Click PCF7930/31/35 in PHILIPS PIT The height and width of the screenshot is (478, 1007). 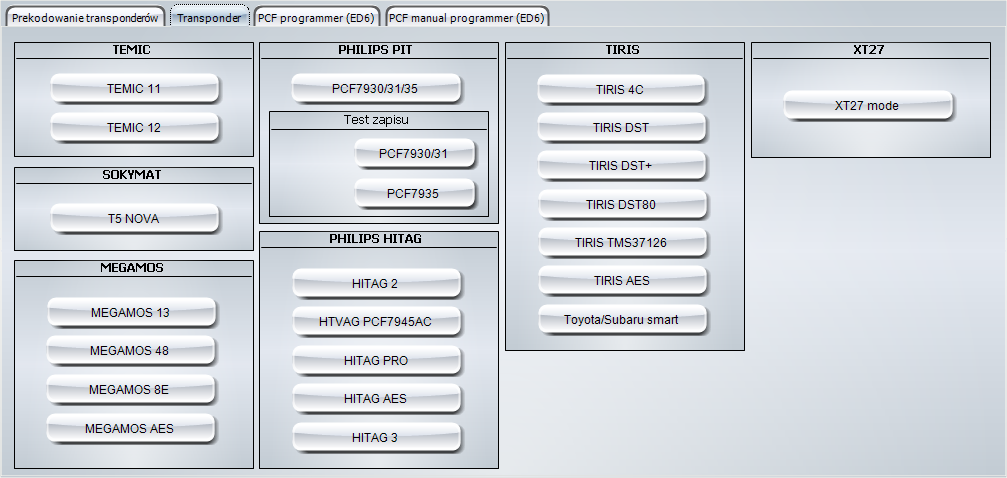[x=376, y=88]
